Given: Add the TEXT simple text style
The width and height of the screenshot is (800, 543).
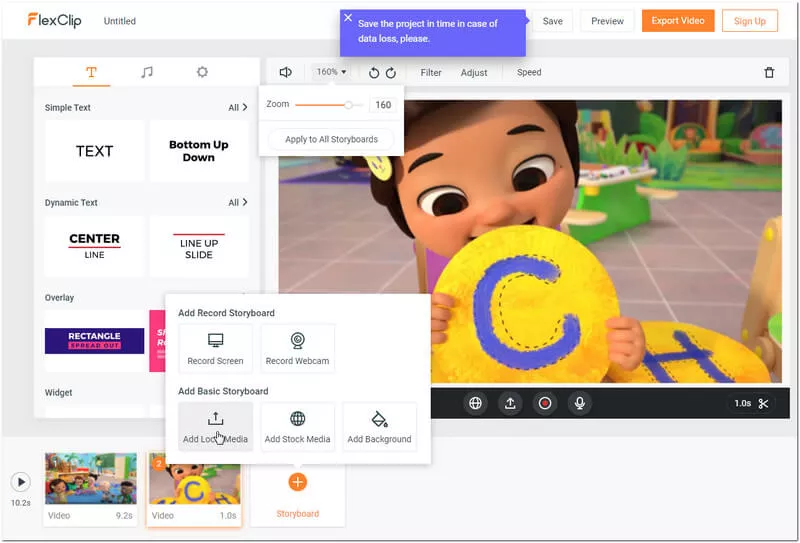Looking at the screenshot, I should point(94,151).
